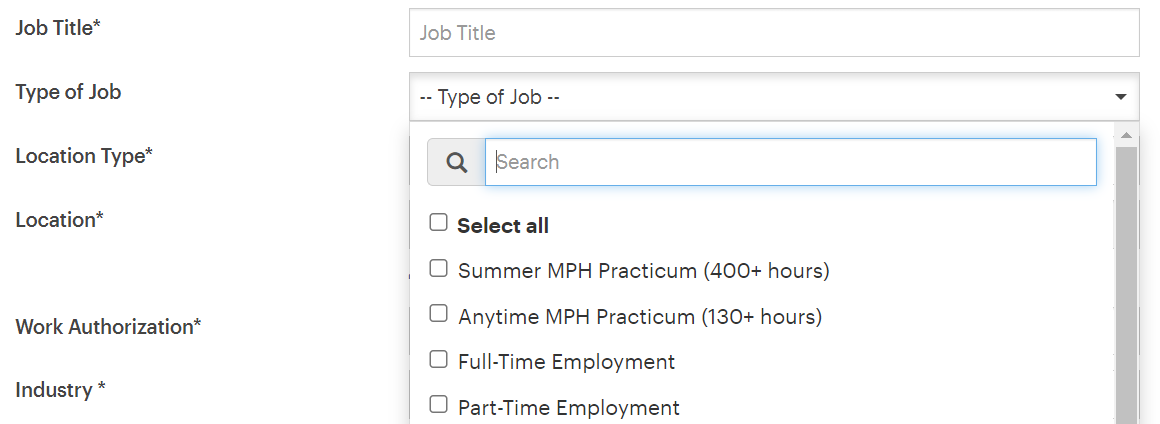Click the 'Industry *' field label
The width and height of the screenshot is (1160, 424).
60,390
